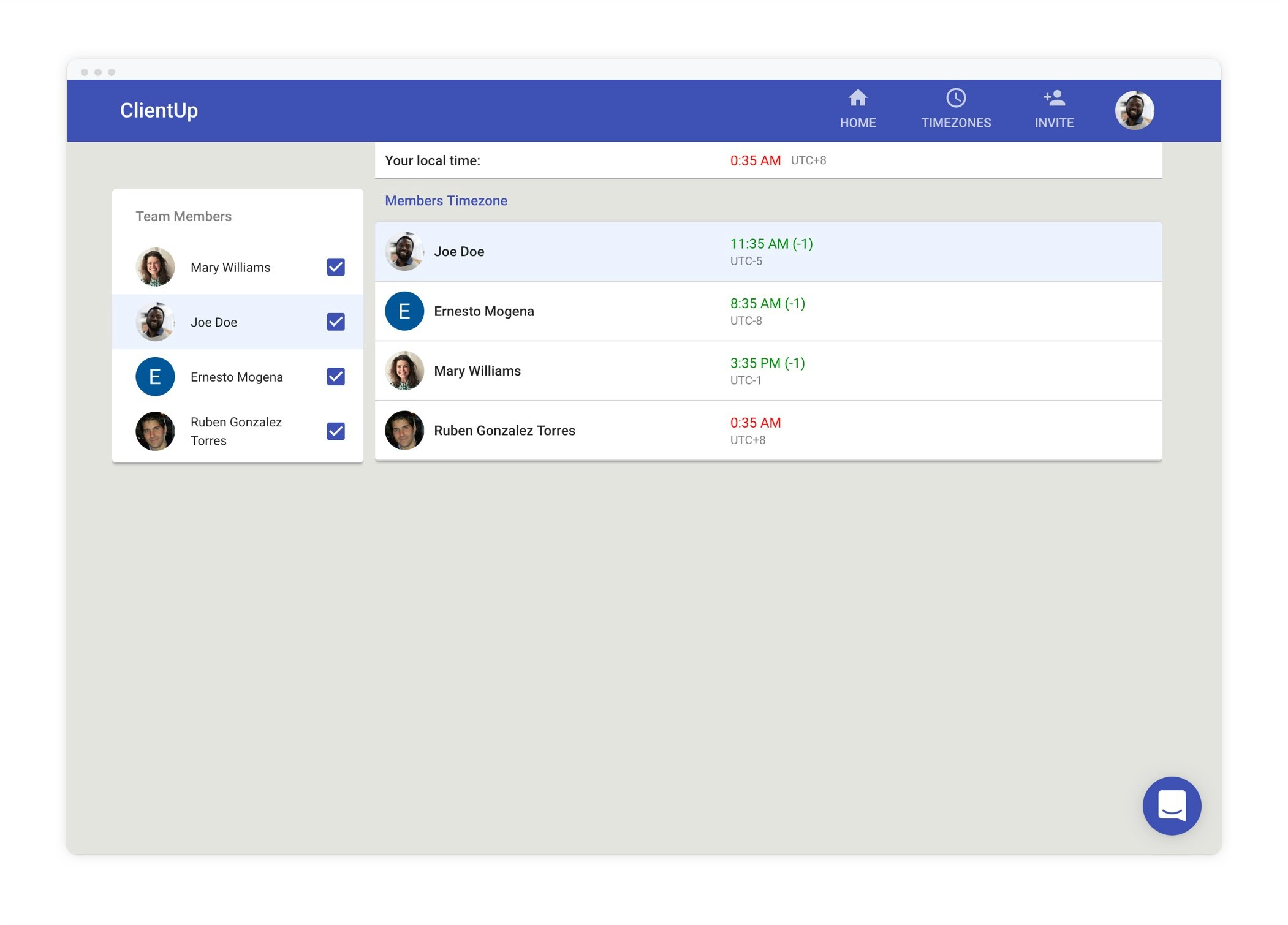Disable Ruben Gonzalez Torres' checkbox
This screenshot has width=1288, height=925.
click(335, 431)
